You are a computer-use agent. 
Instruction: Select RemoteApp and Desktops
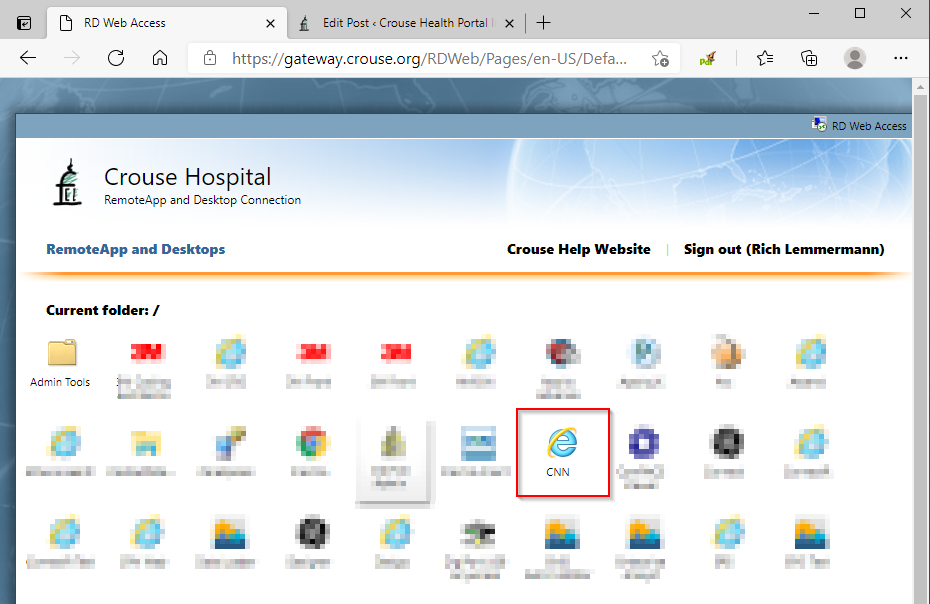point(135,249)
